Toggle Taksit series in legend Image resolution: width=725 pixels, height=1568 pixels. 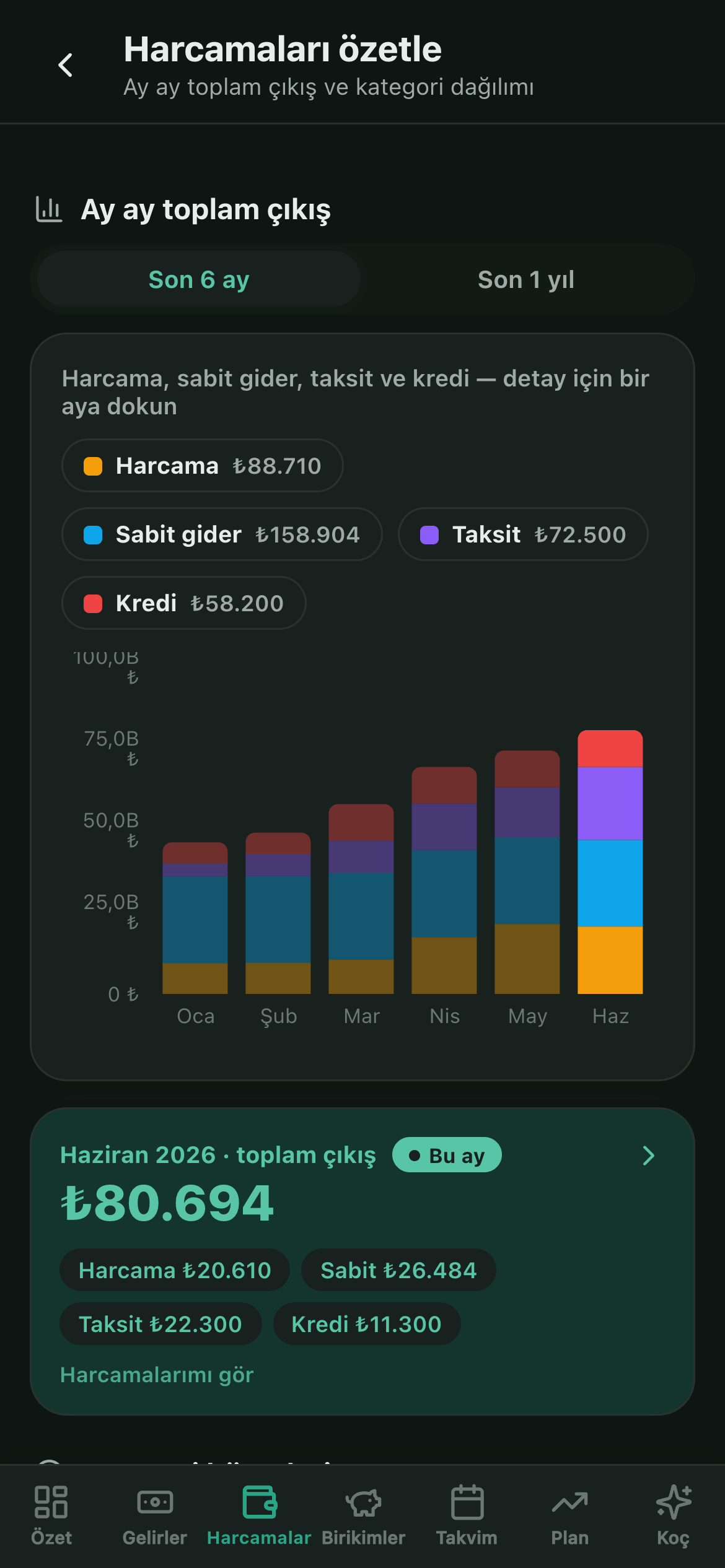click(x=523, y=534)
